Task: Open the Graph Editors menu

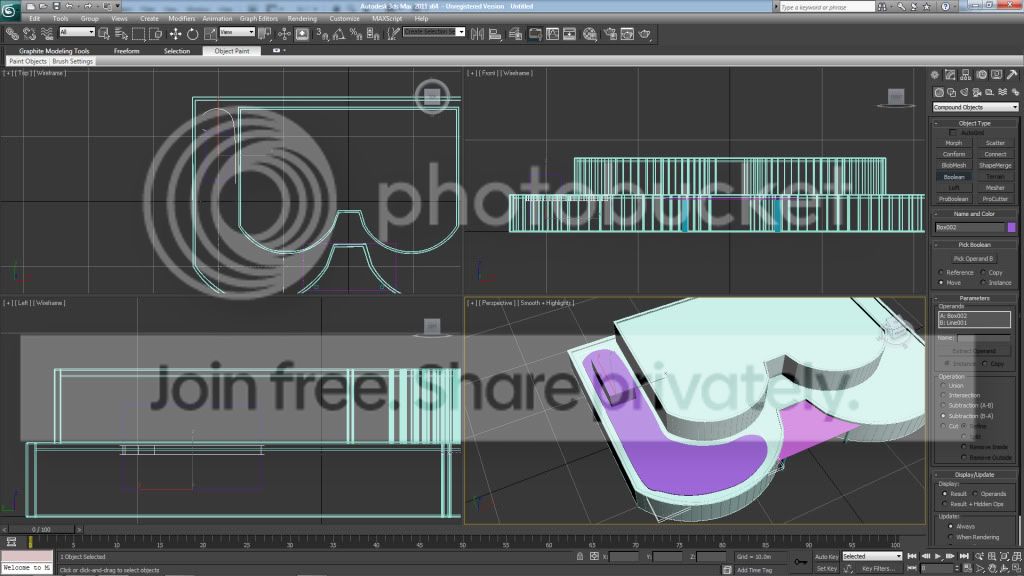Action: pos(259,19)
